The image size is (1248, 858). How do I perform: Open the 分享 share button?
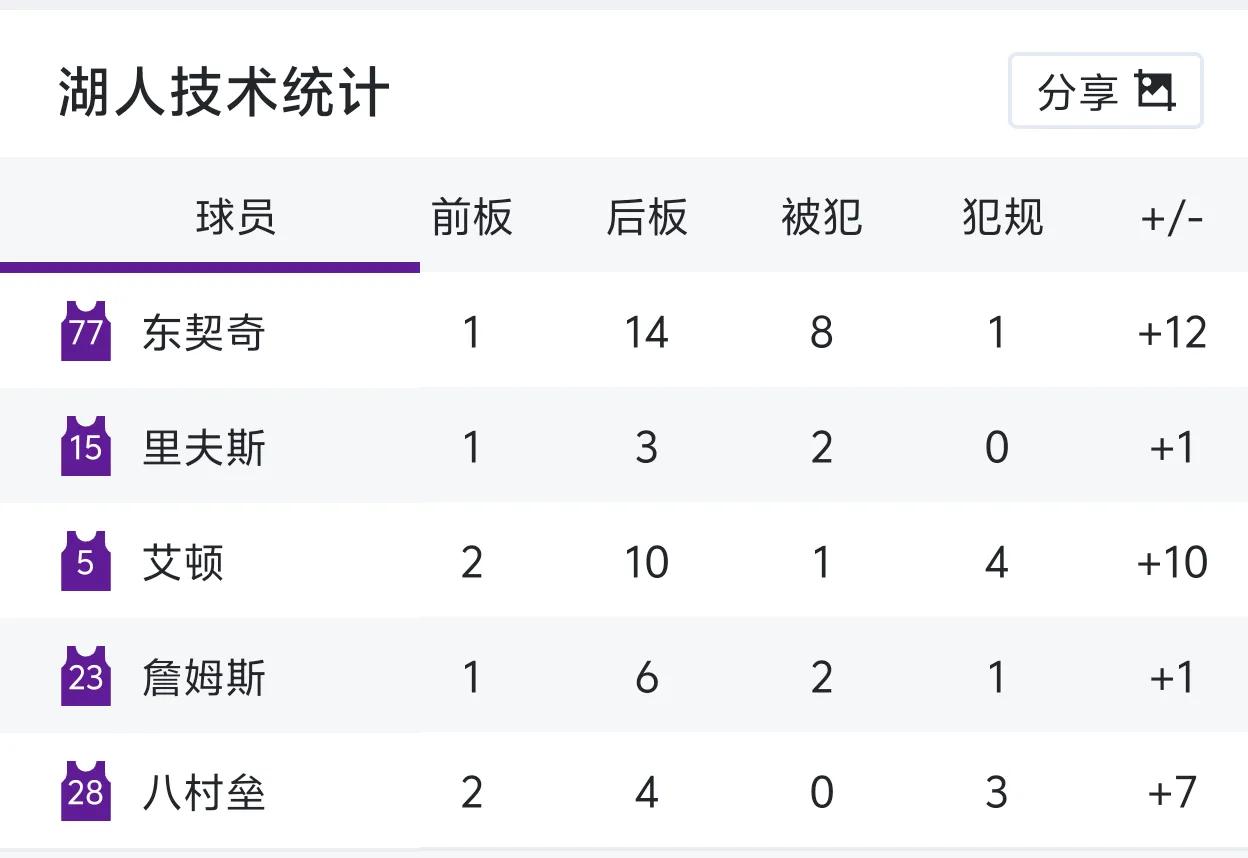point(1105,91)
